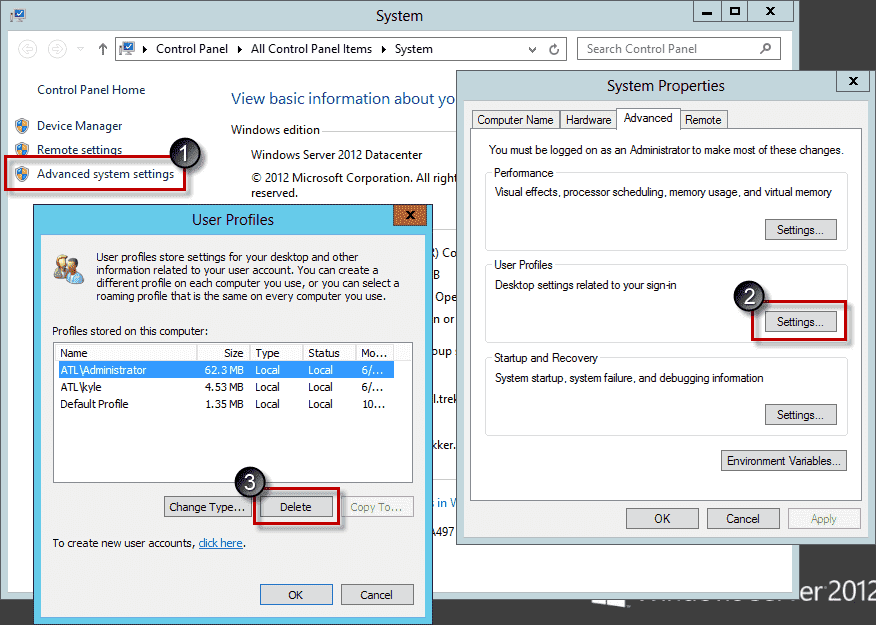This screenshot has width=876, height=625.
Task: Open the recent locations dropdown arrow
Action: click(80, 49)
